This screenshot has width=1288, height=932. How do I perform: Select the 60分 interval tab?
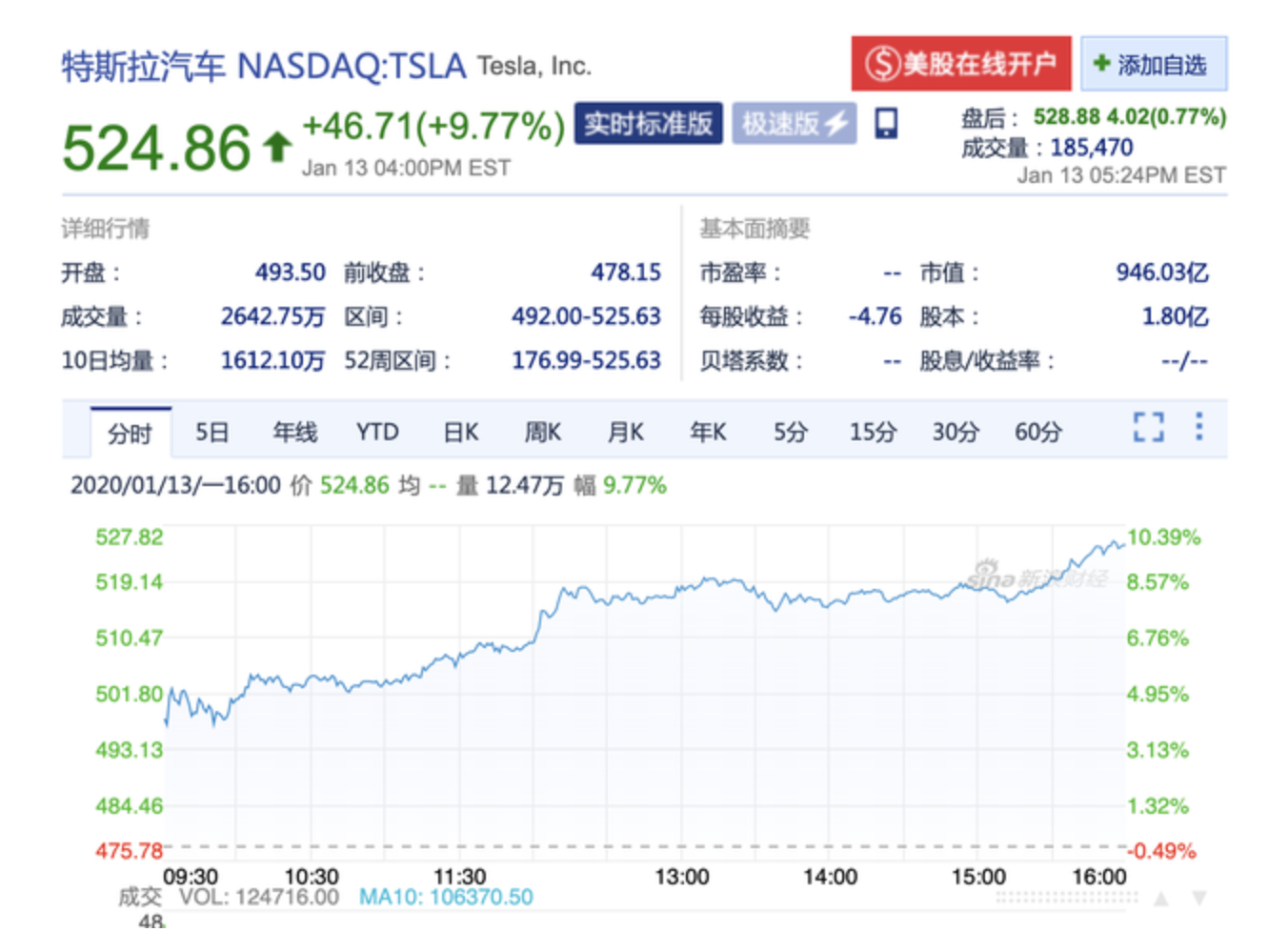pyautogui.click(x=1037, y=433)
